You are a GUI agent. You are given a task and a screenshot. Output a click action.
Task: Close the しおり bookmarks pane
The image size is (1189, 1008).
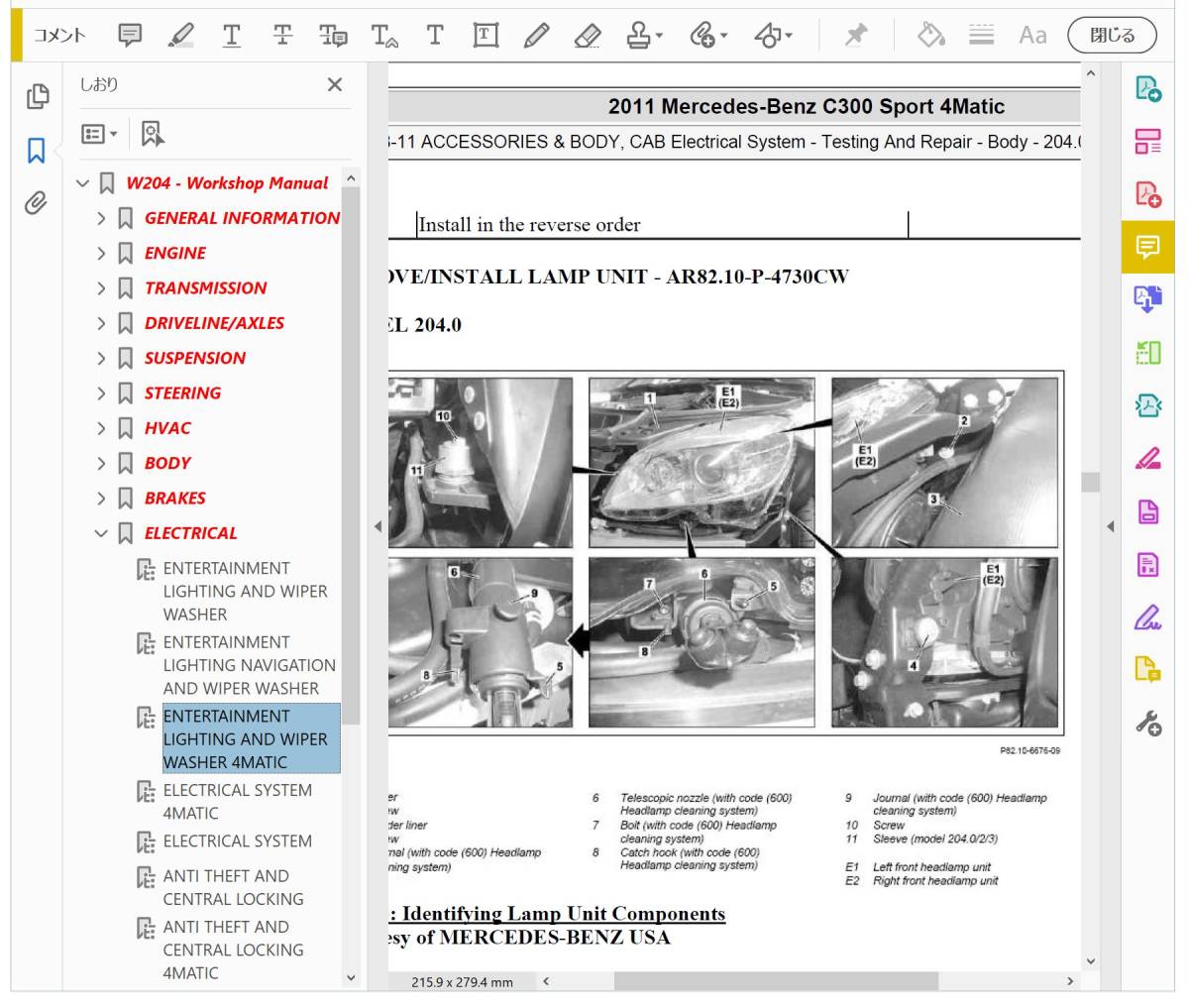click(x=335, y=85)
